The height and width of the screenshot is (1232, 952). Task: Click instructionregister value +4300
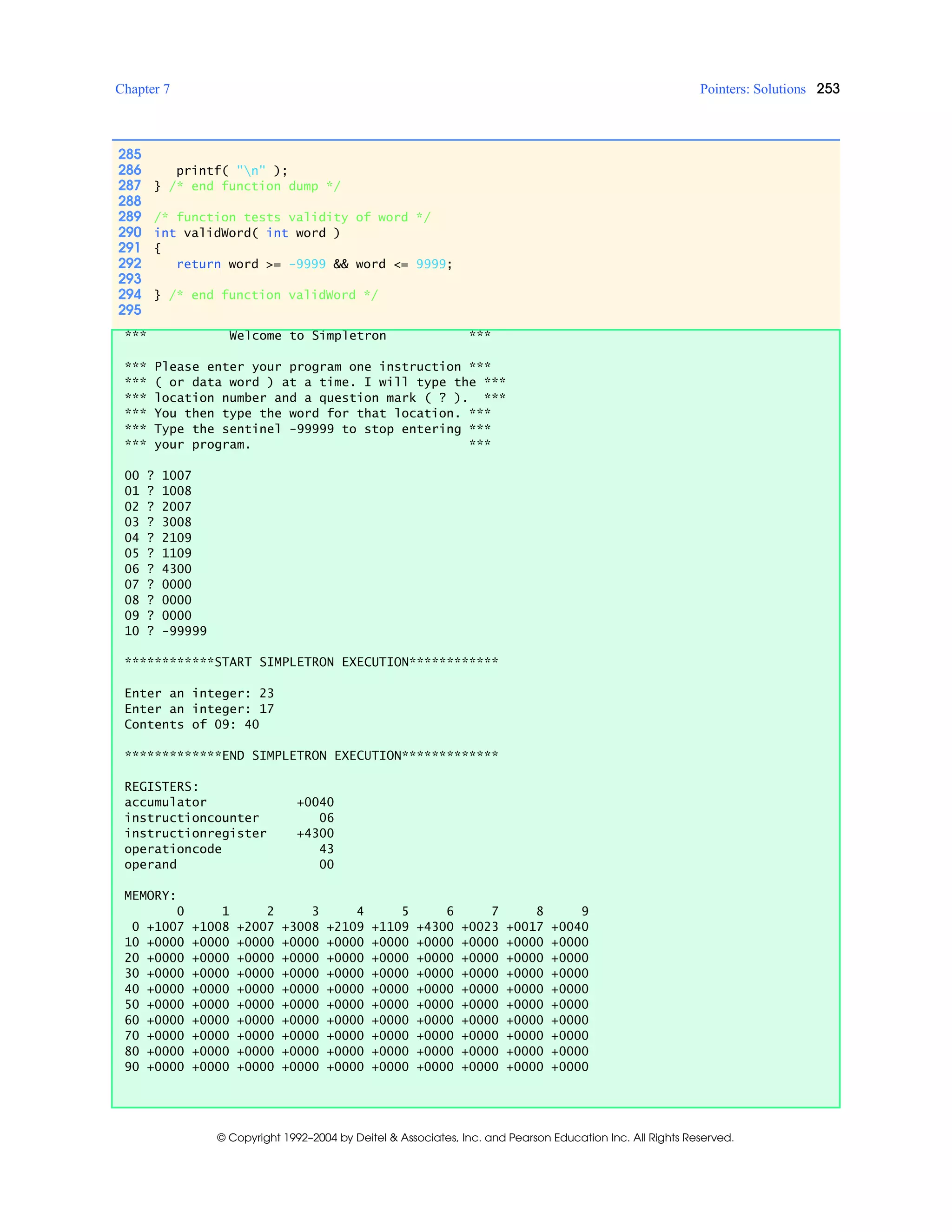click(x=315, y=833)
